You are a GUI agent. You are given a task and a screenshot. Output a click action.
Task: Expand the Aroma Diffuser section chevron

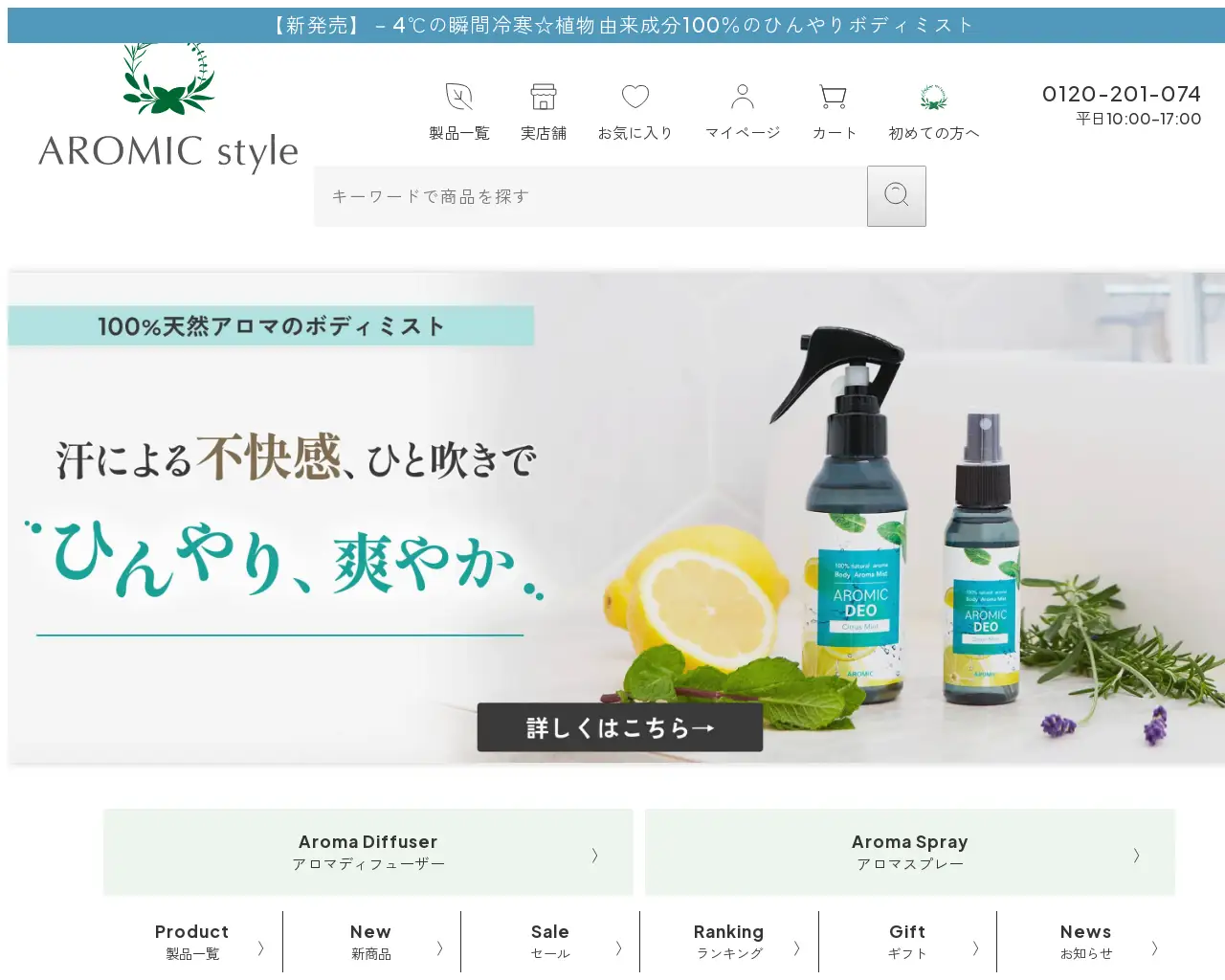[x=594, y=855]
